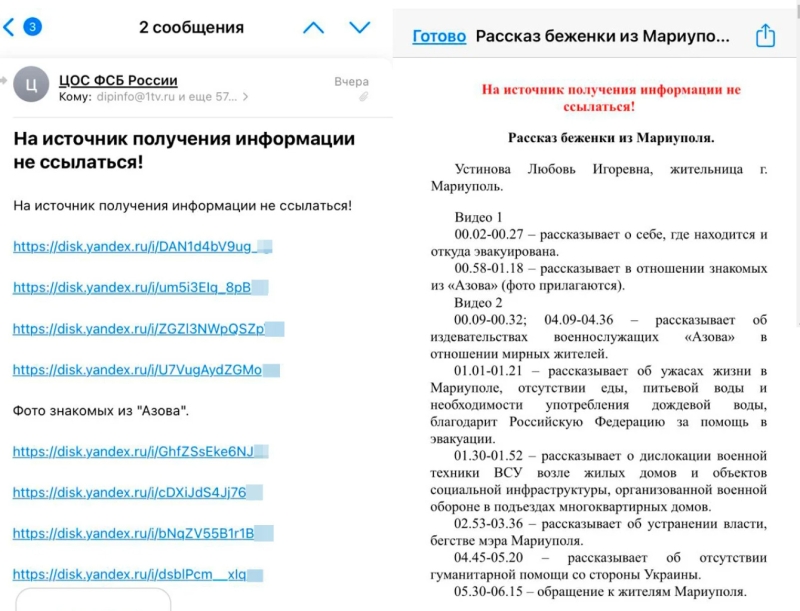Open the disk.yandex.ru link bNqZV55B1r1B
Image resolution: width=800 pixels, height=611 pixels.
tap(134, 534)
